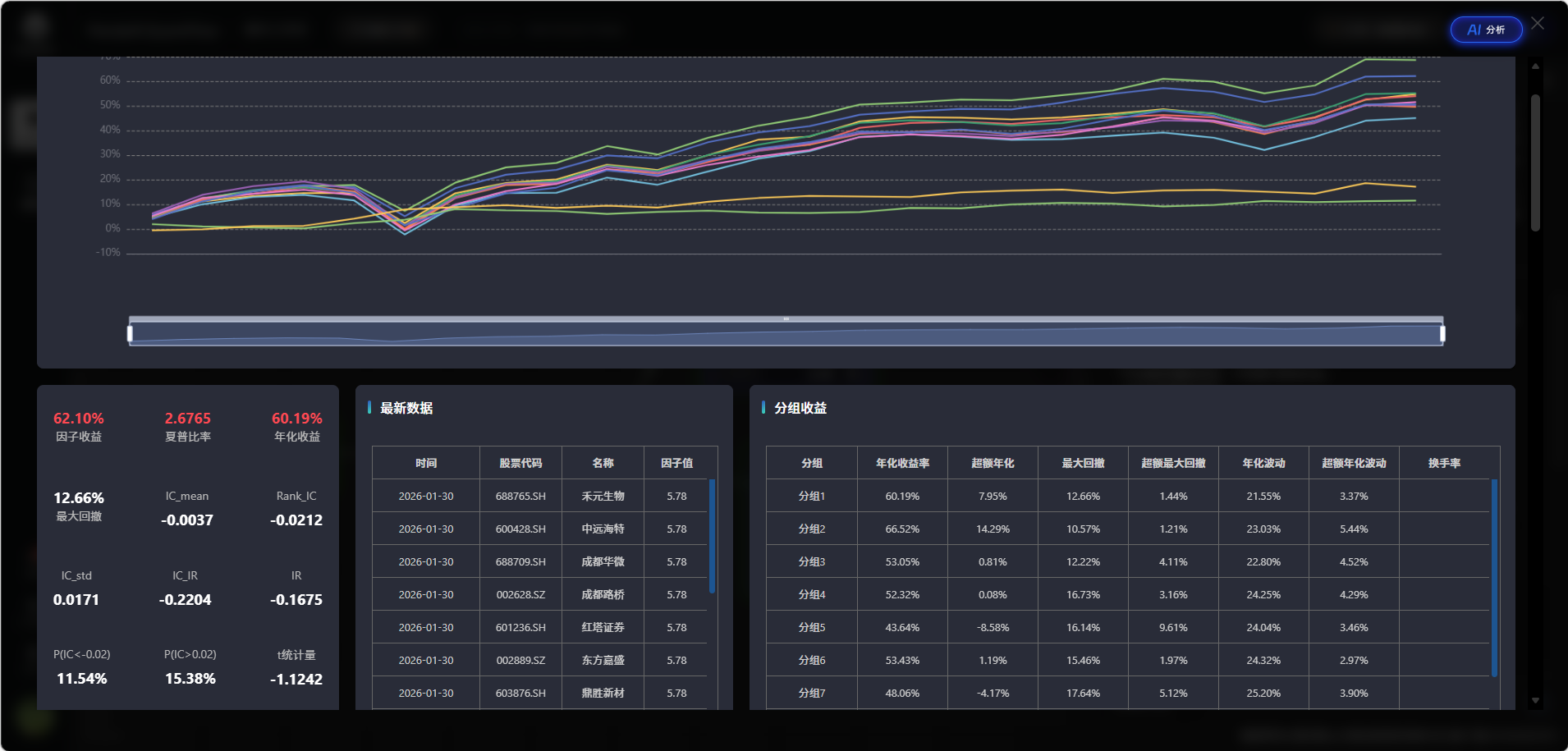Image resolution: width=1568 pixels, height=751 pixels.
Task: Click the top center grip of range slider
Action: pos(786,318)
